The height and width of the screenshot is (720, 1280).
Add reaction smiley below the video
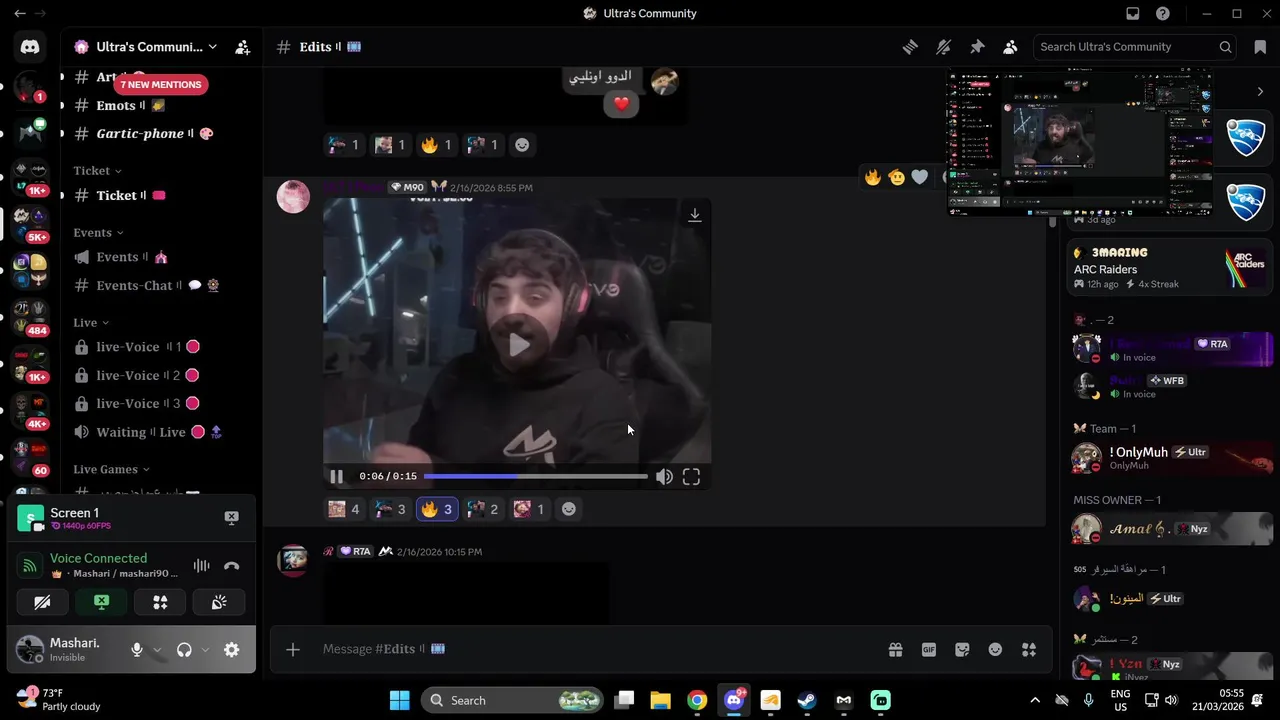[568, 509]
